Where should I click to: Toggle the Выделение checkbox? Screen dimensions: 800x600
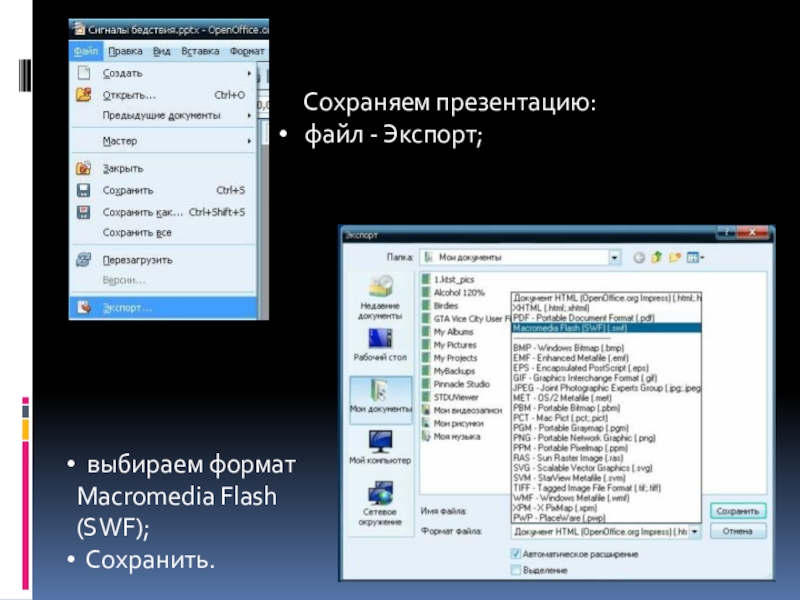click(x=516, y=570)
